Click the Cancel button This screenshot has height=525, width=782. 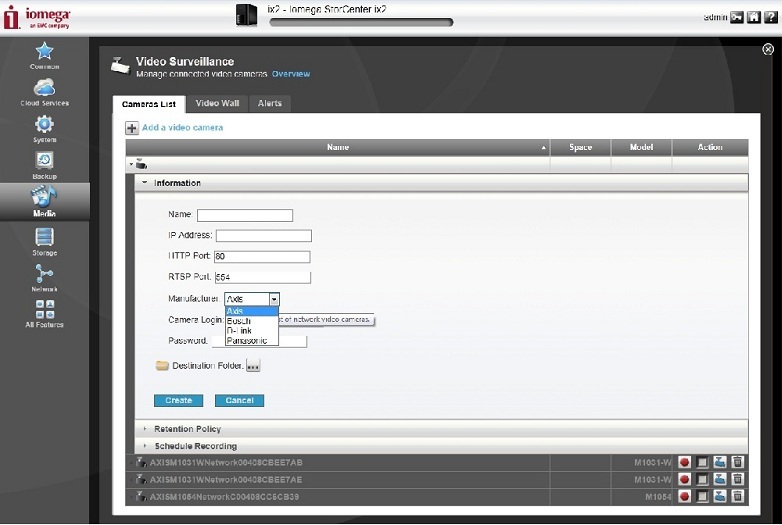pyautogui.click(x=239, y=400)
